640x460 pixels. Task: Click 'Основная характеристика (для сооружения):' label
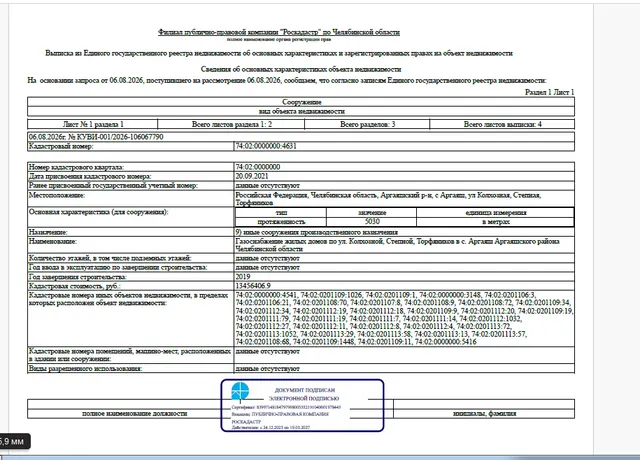[98, 212]
